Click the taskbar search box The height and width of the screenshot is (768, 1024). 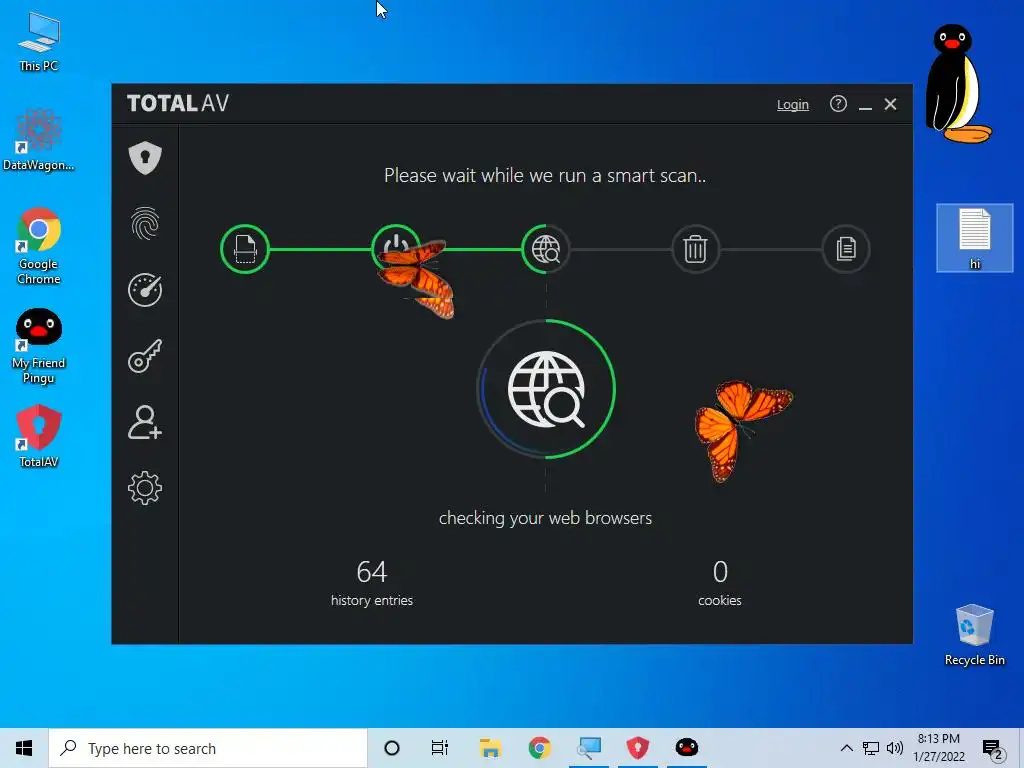point(208,748)
